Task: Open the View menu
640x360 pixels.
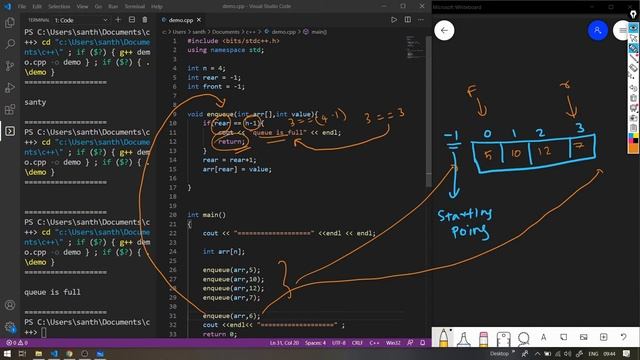Action: tap(82, 7)
